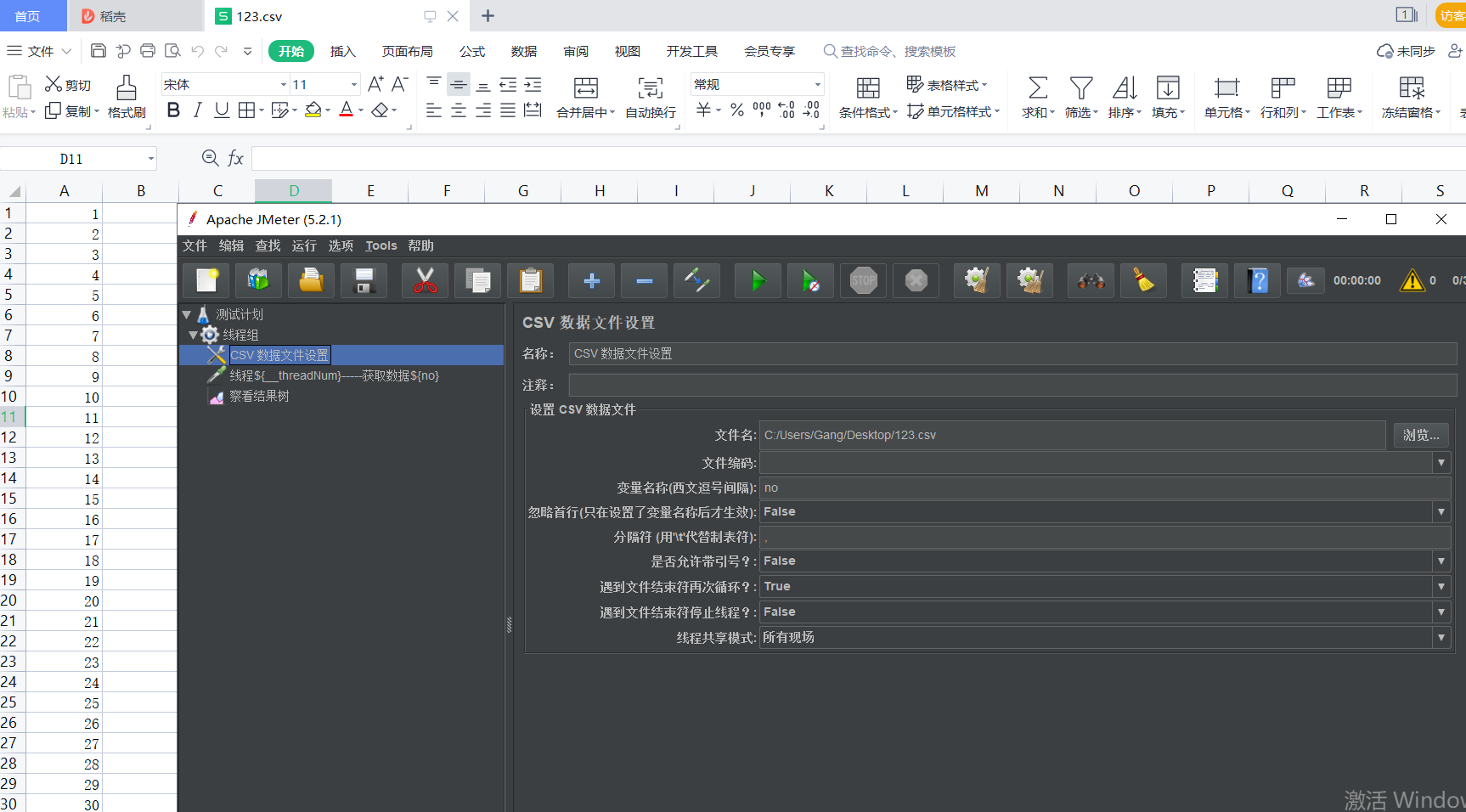The width and height of the screenshot is (1466, 812).
Task: Open the 筛选 filter tool in WPS
Action: tap(1080, 98)
